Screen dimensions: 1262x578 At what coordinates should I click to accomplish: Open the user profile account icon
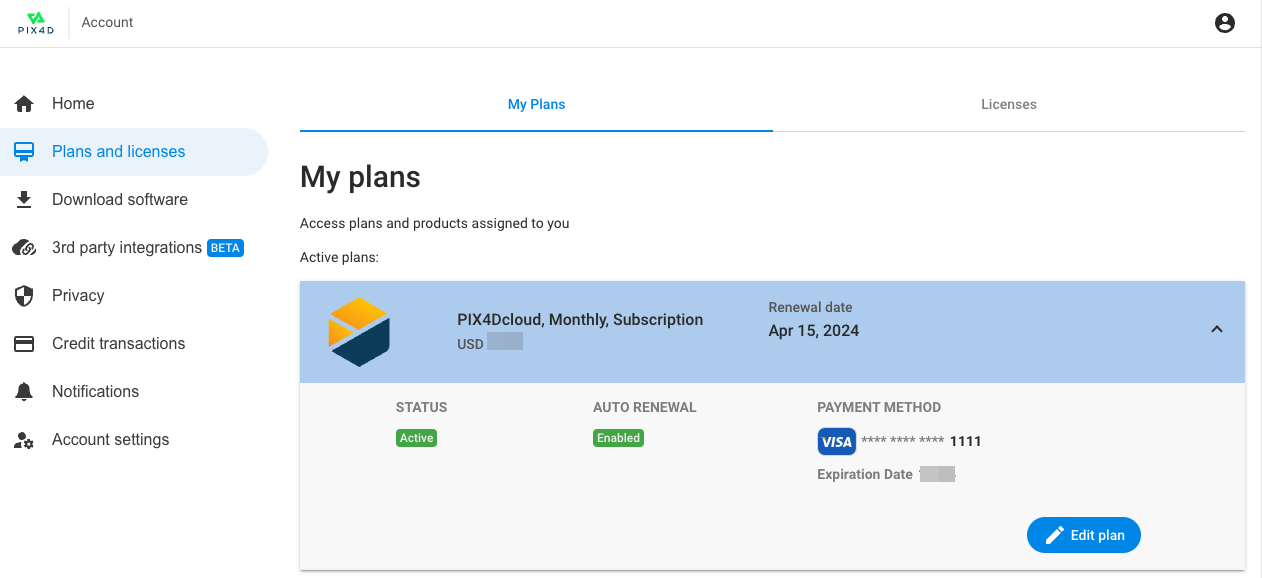(x=1224, y=23)
